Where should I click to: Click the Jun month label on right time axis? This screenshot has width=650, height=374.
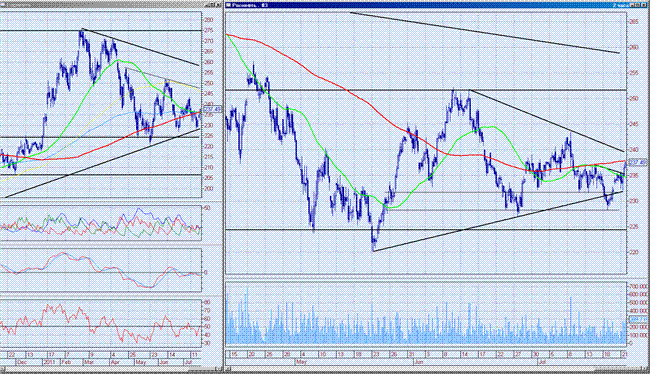coord(420,362)
